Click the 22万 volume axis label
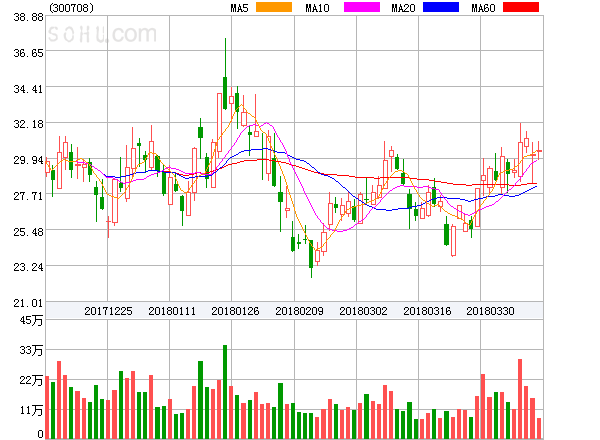 pyautogui.click(x=31, y=380)
